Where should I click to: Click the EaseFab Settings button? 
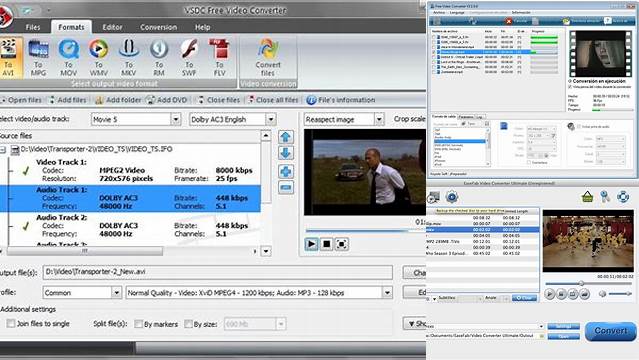coord(564,327)
